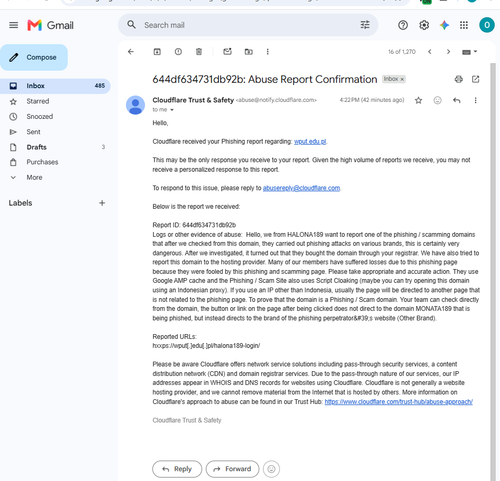The width and height of the screenshot is (500, 481).
Task: Remove the Inbox label tag
Action: (x=402, y=79)
